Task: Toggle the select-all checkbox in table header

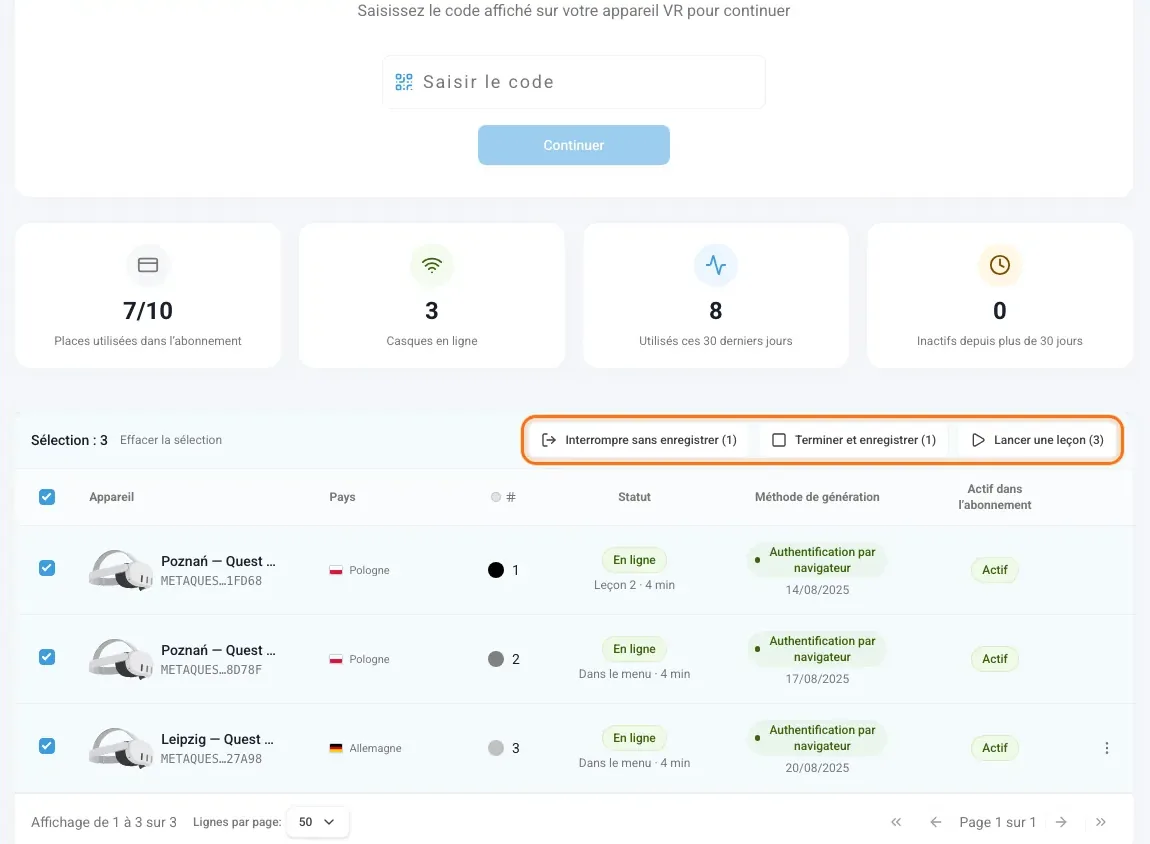Action: click(x=47, y=497)
